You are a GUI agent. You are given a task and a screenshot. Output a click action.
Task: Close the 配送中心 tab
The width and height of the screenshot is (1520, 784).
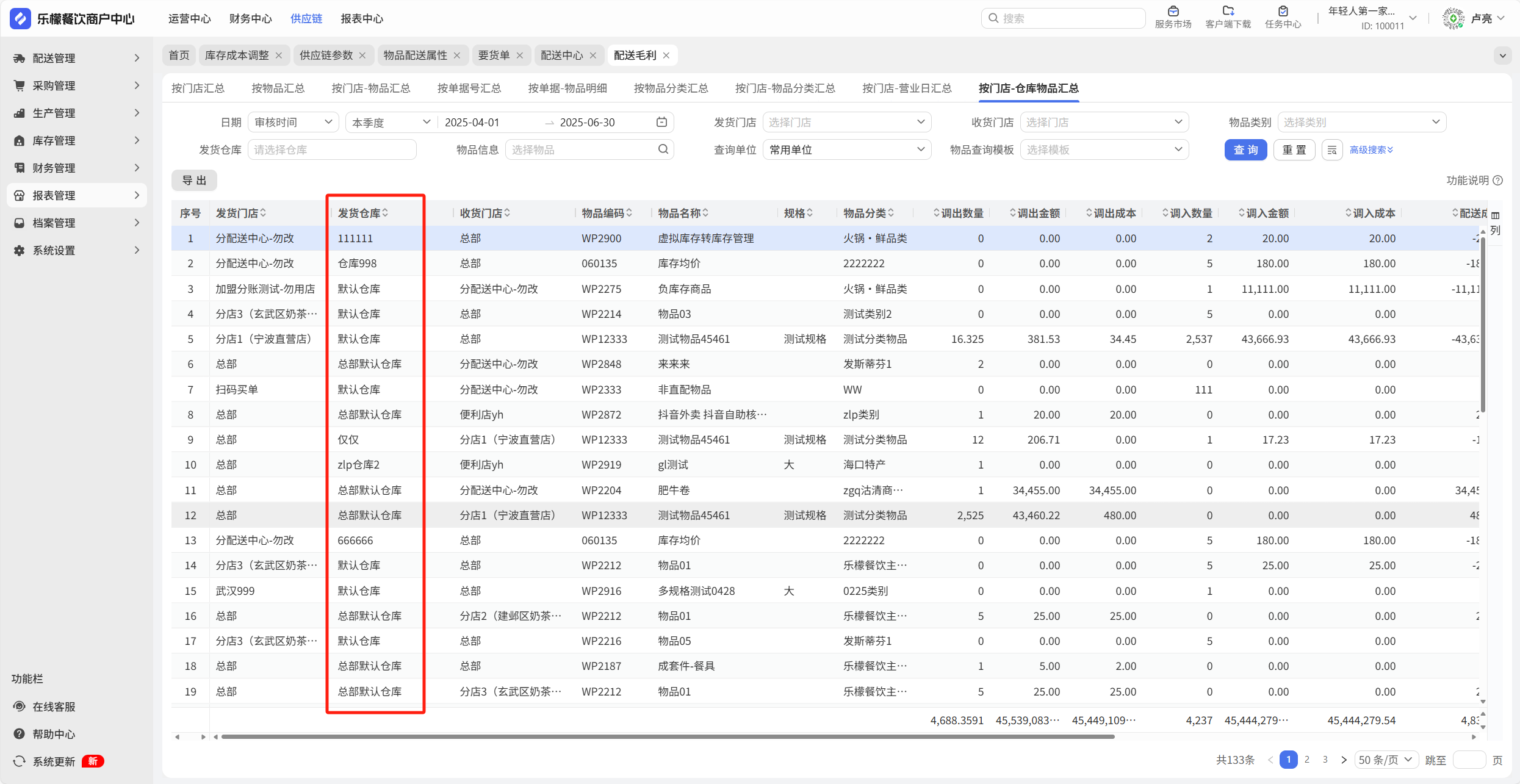tap(593, 56)
